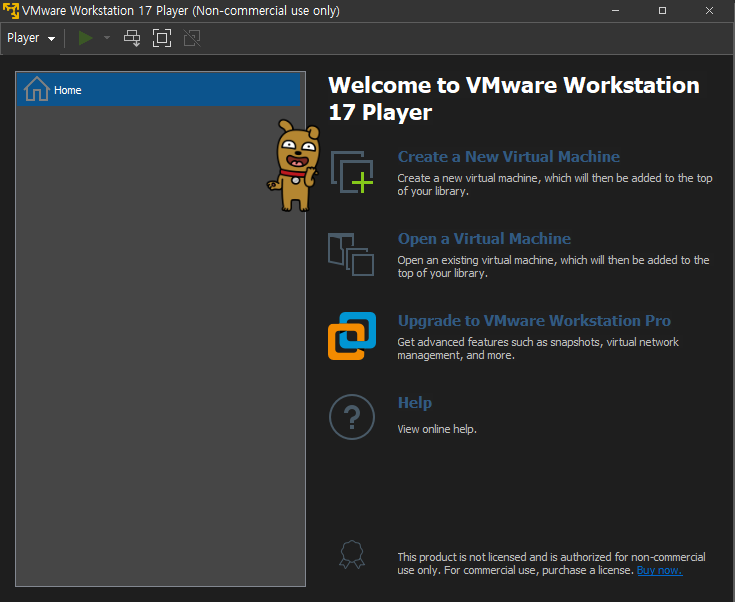Select Home in the library list
The width and height of the screenshot is (735, 602).
[x=158, y=90]
